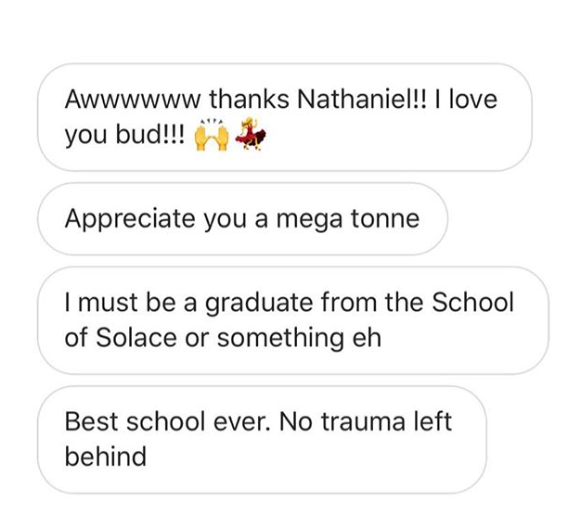Click 'something eh' at end of third message
The image size is (576, 532).
(x=299, y=338)
